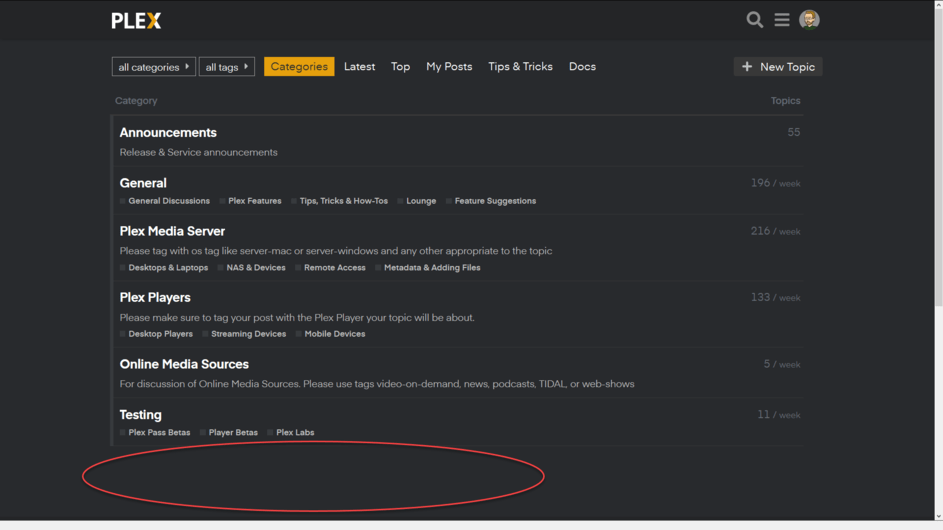The image size is (943, 530).
Task: Click the 5 / week count
Action: [x=782, y=364]
